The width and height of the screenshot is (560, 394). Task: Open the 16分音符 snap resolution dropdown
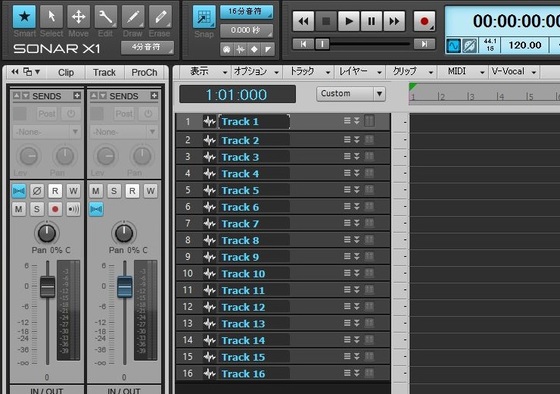[246, 11]
